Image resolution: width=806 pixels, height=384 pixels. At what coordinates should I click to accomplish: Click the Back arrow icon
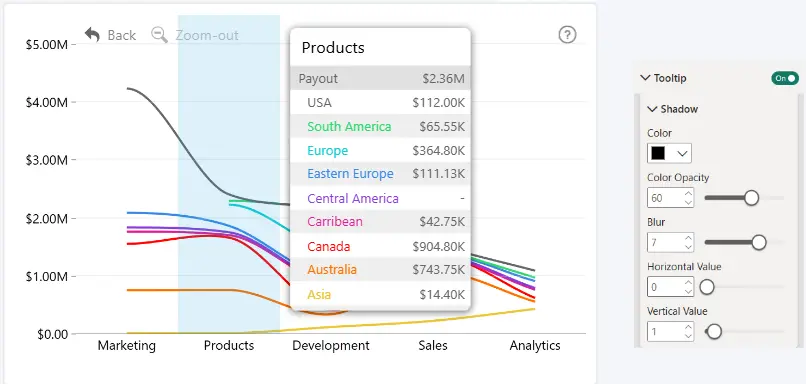coord(92,35)
